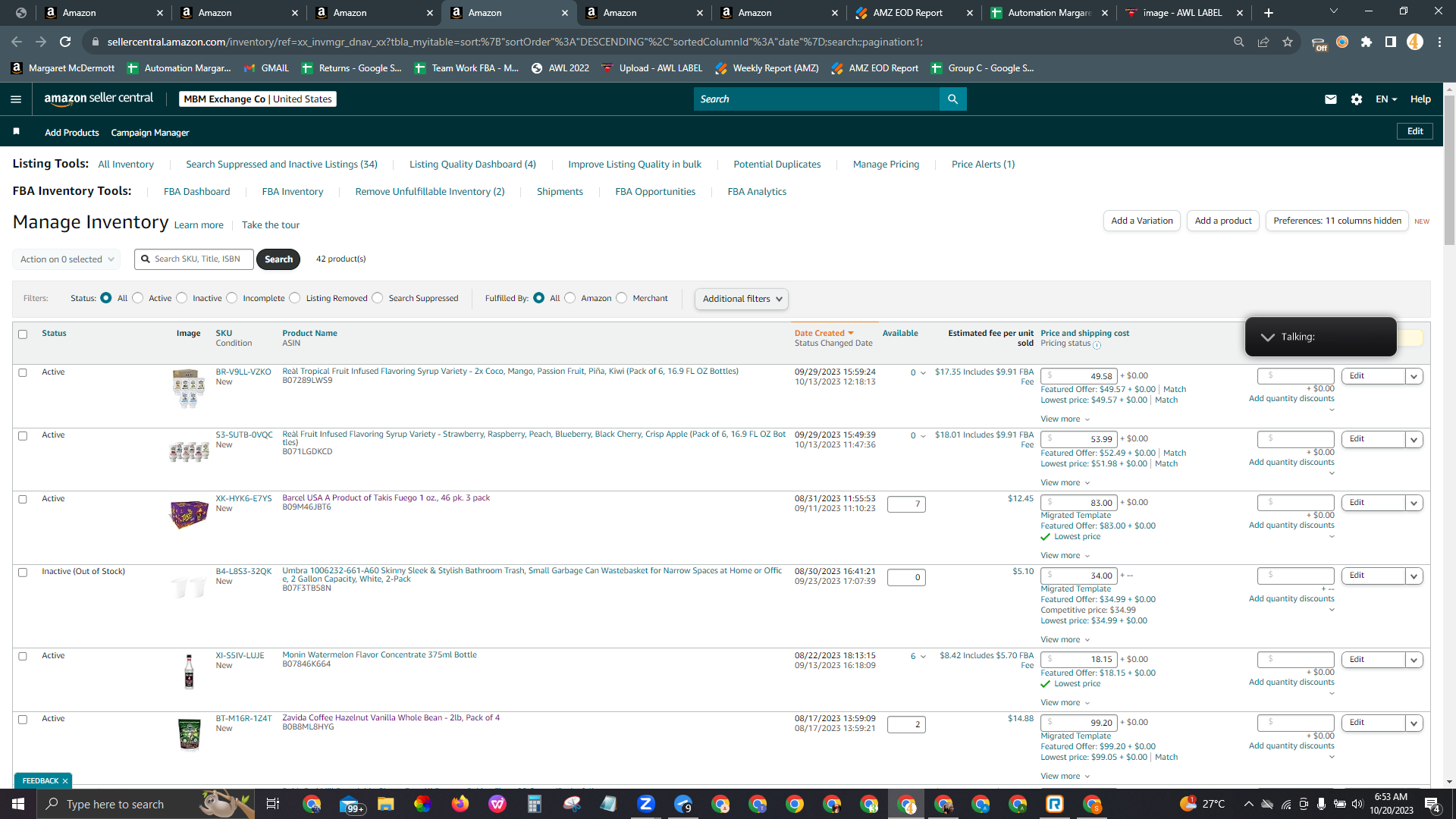
Task: Close the Feedback tab with the X
Action: 65,781
